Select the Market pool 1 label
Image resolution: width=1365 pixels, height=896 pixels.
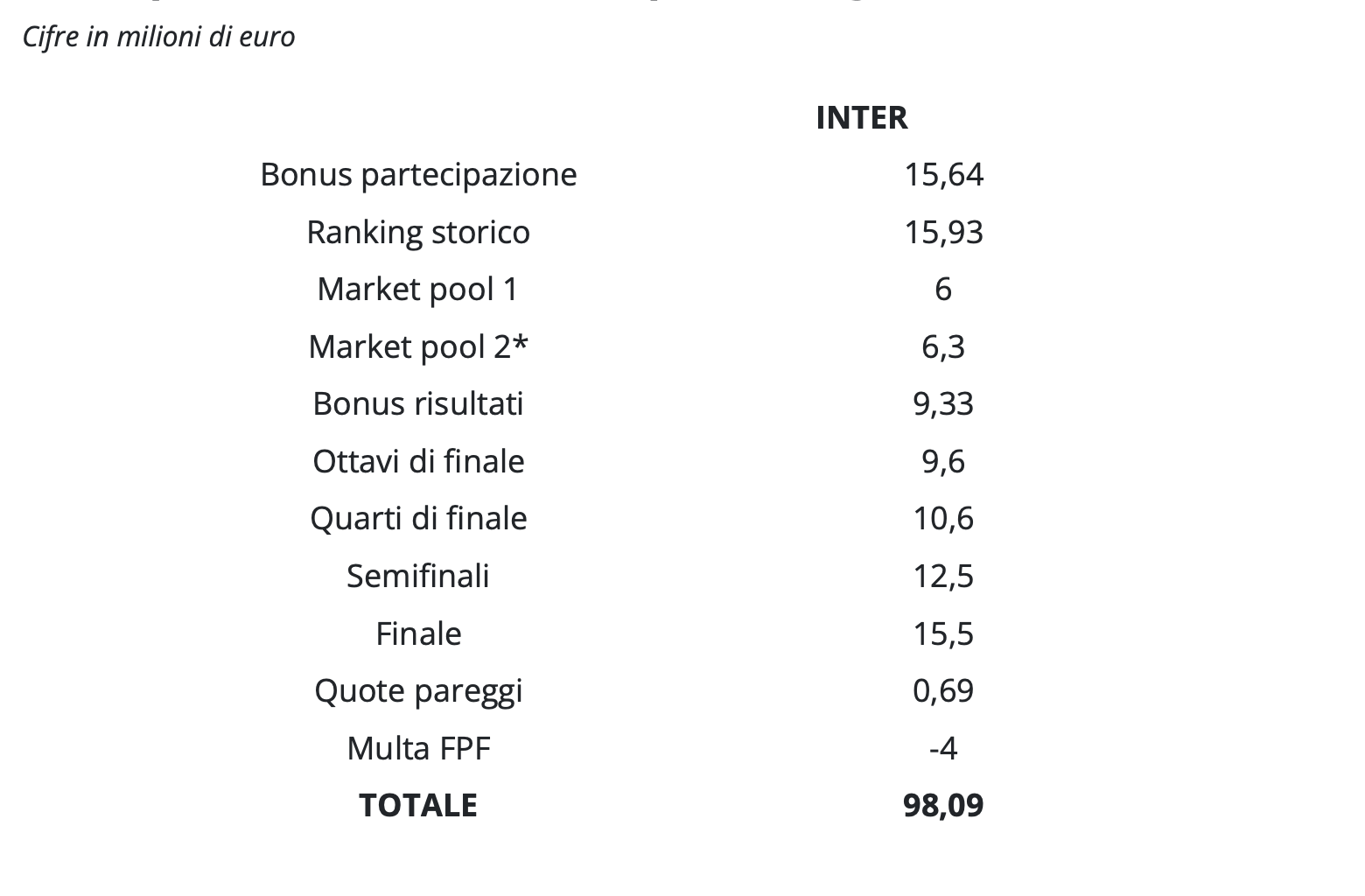click(x=418, y=290)
